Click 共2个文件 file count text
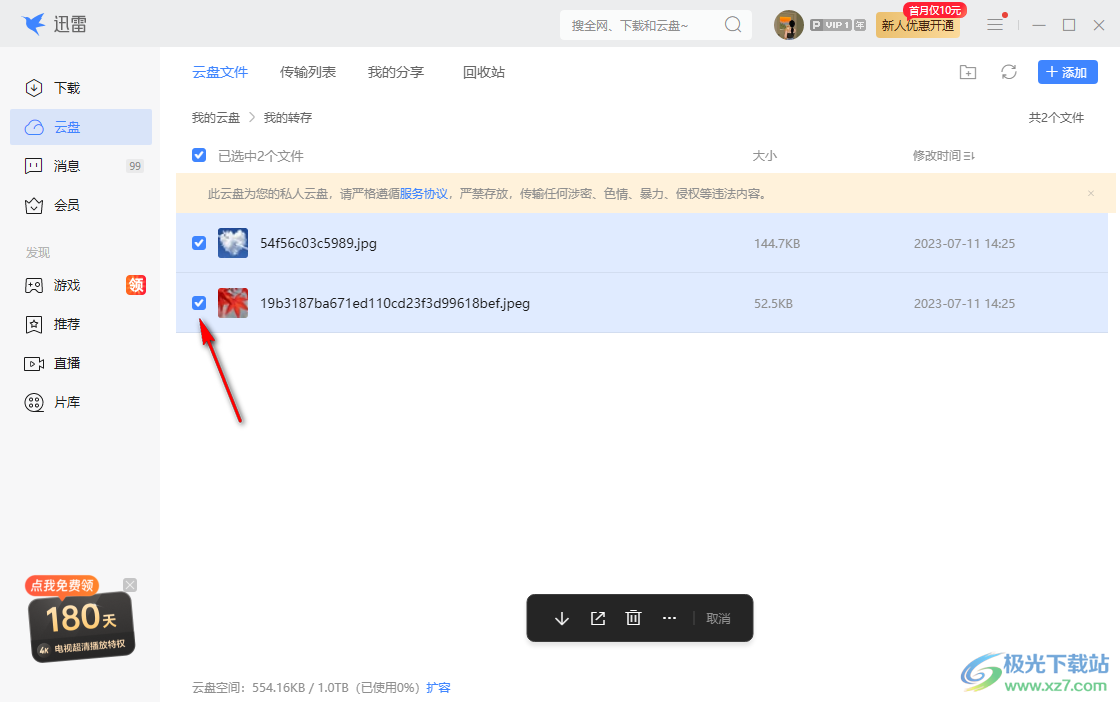The image size is (1120, 702). coord(1056,118)
